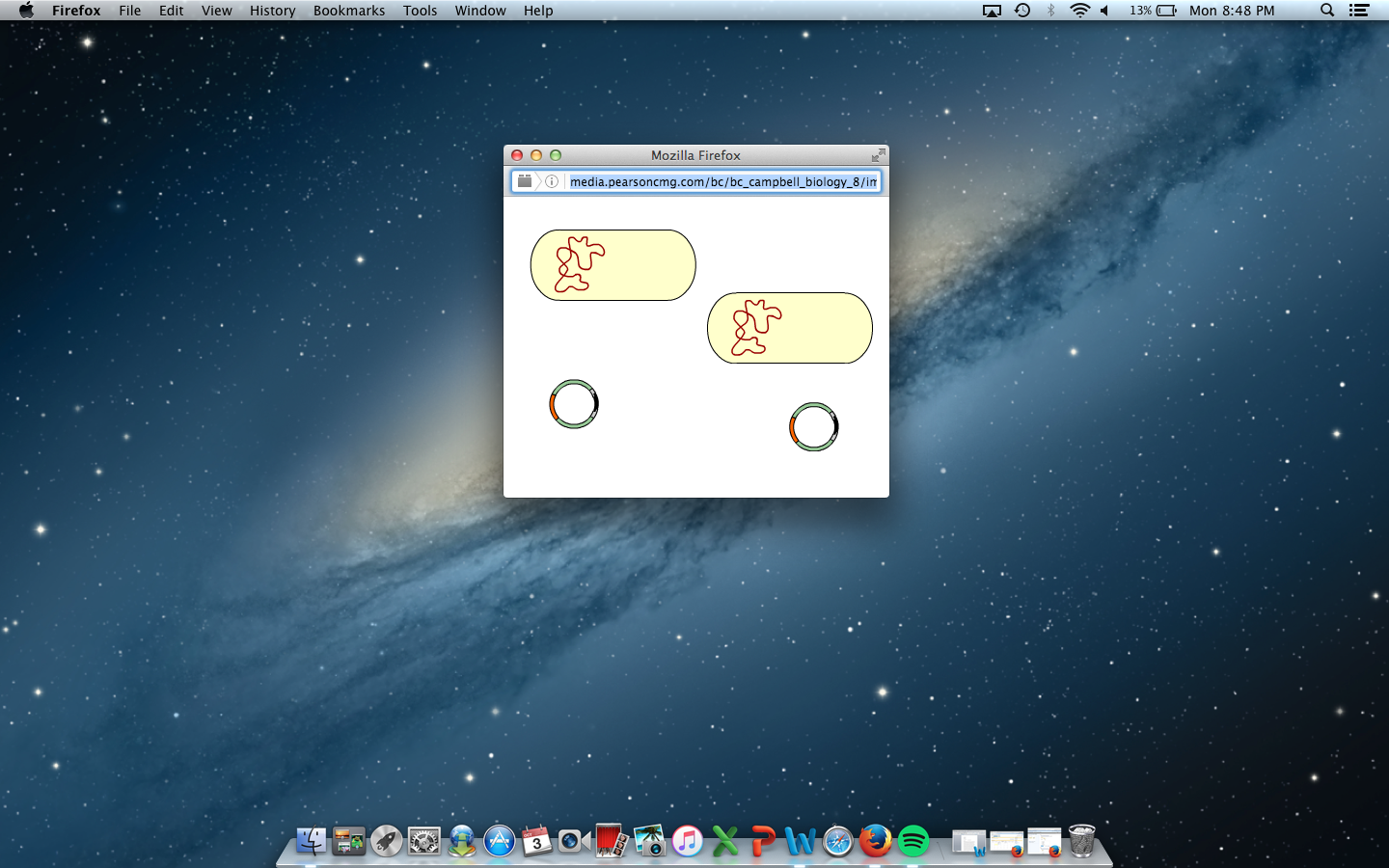The width and height of the screenshot is (1389, 868).
Task: Click the globe download icon in Dock
Action: coord(462,841)
